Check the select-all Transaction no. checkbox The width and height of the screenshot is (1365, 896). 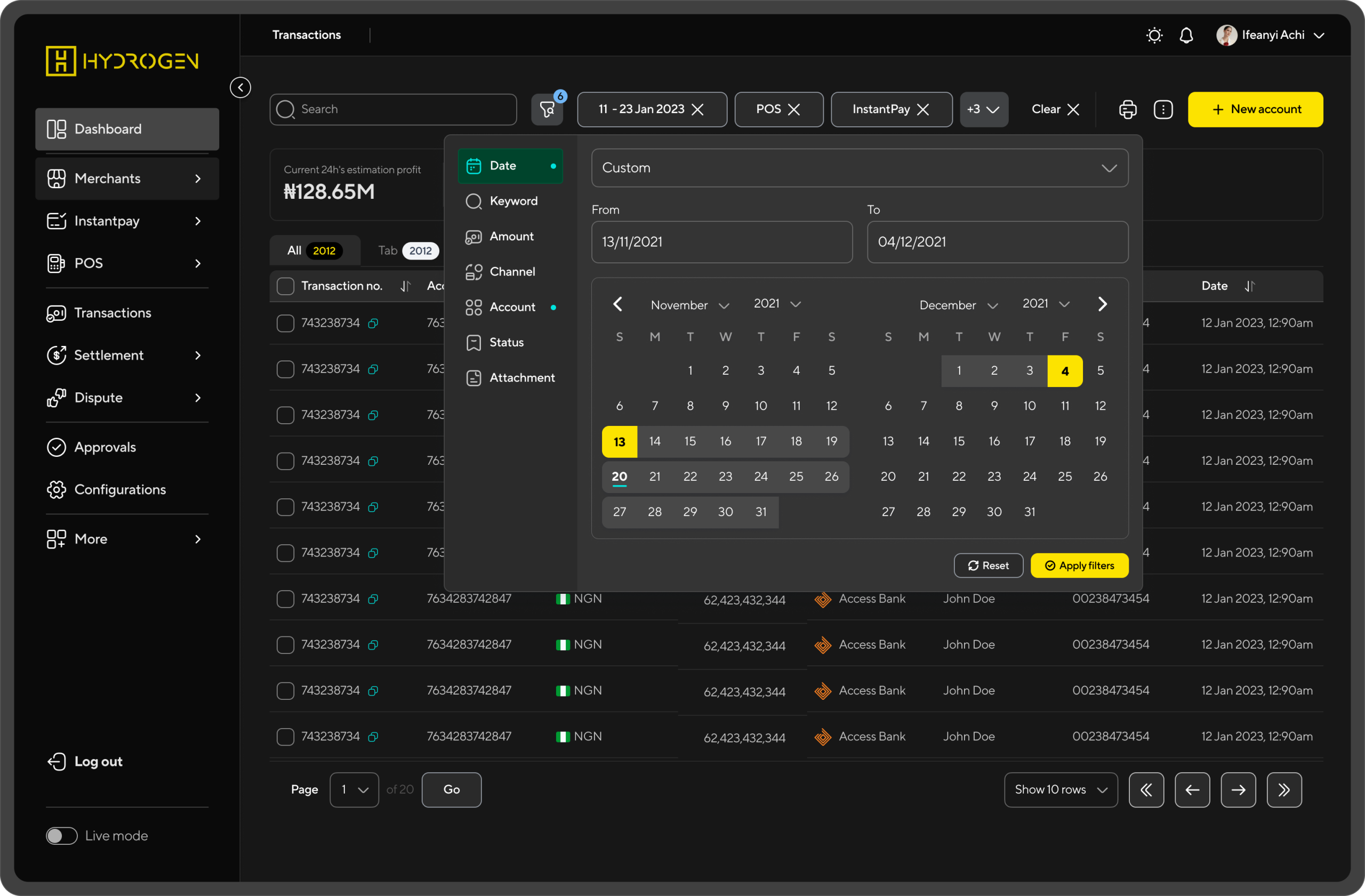[x=285, y=286]
